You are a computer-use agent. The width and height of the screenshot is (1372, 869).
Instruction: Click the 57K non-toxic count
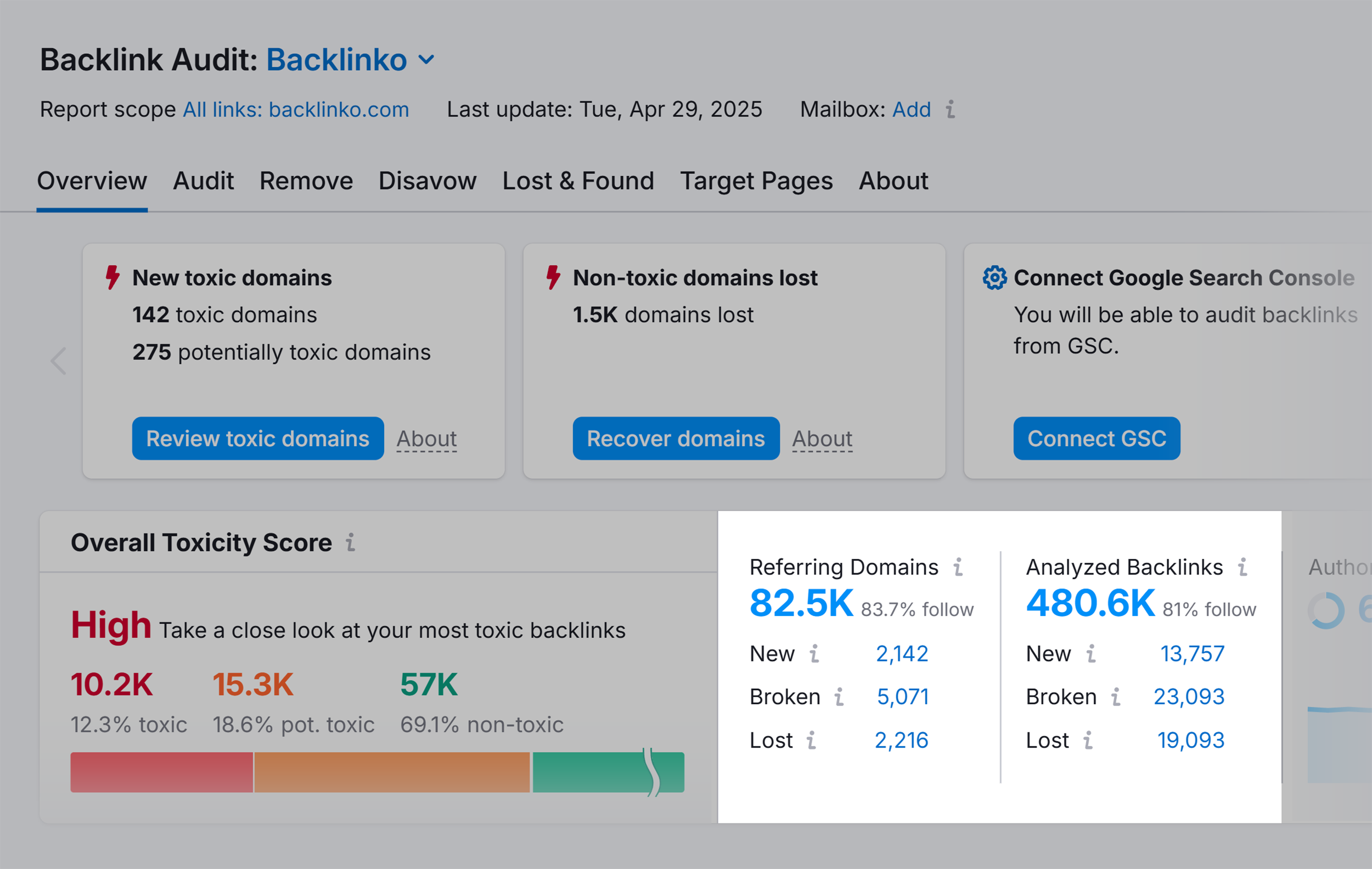(429, 685)
